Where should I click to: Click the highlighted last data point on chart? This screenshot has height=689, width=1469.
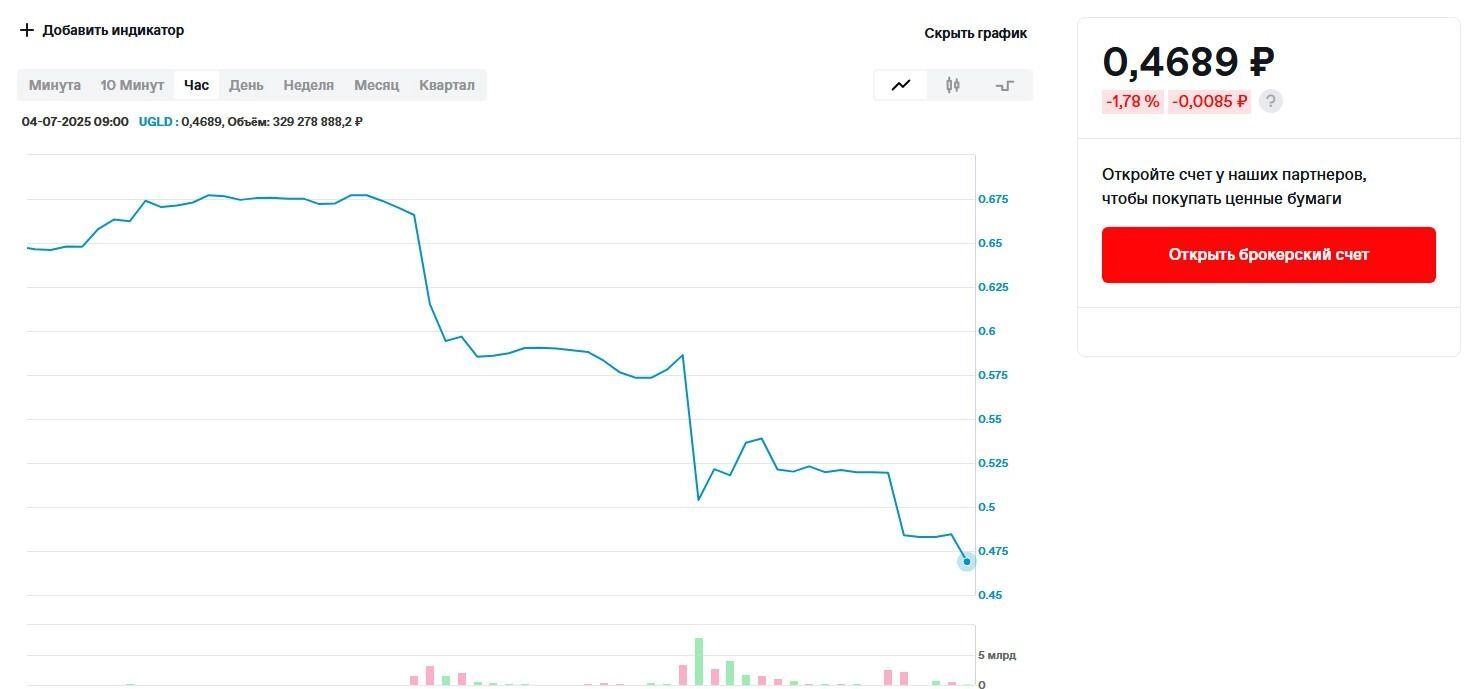pyautogui.click(x=966, y=561)
